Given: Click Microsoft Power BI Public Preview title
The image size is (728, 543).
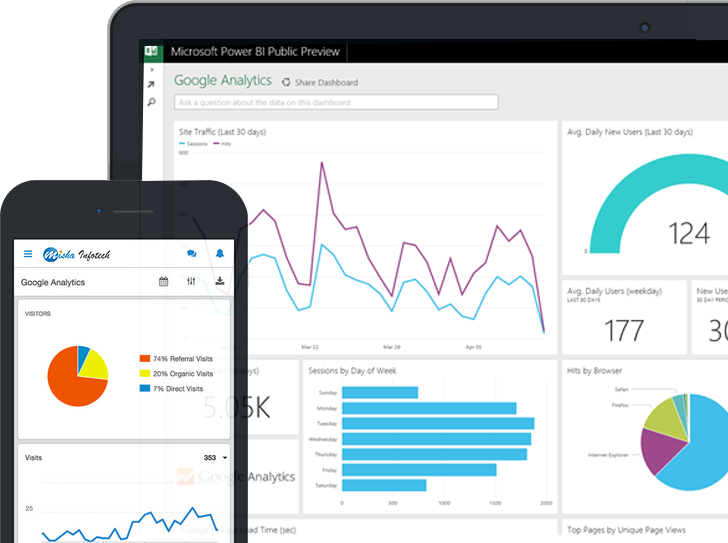Looking at the screenshot, I should [255, 52].
